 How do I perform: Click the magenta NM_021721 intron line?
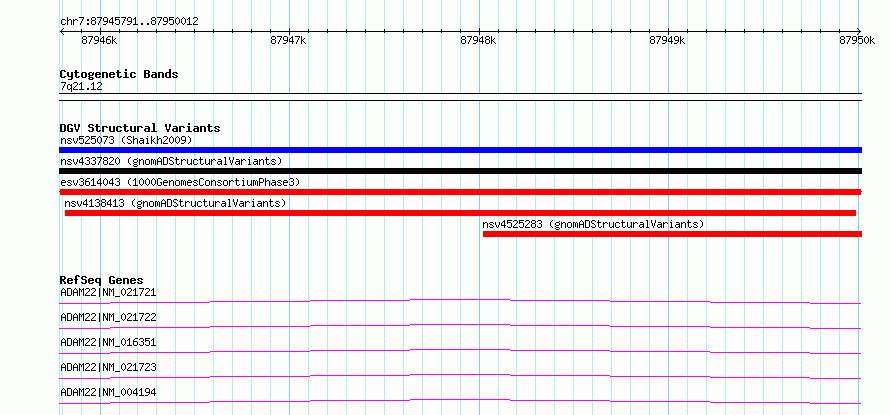click(x=460, y=301)
